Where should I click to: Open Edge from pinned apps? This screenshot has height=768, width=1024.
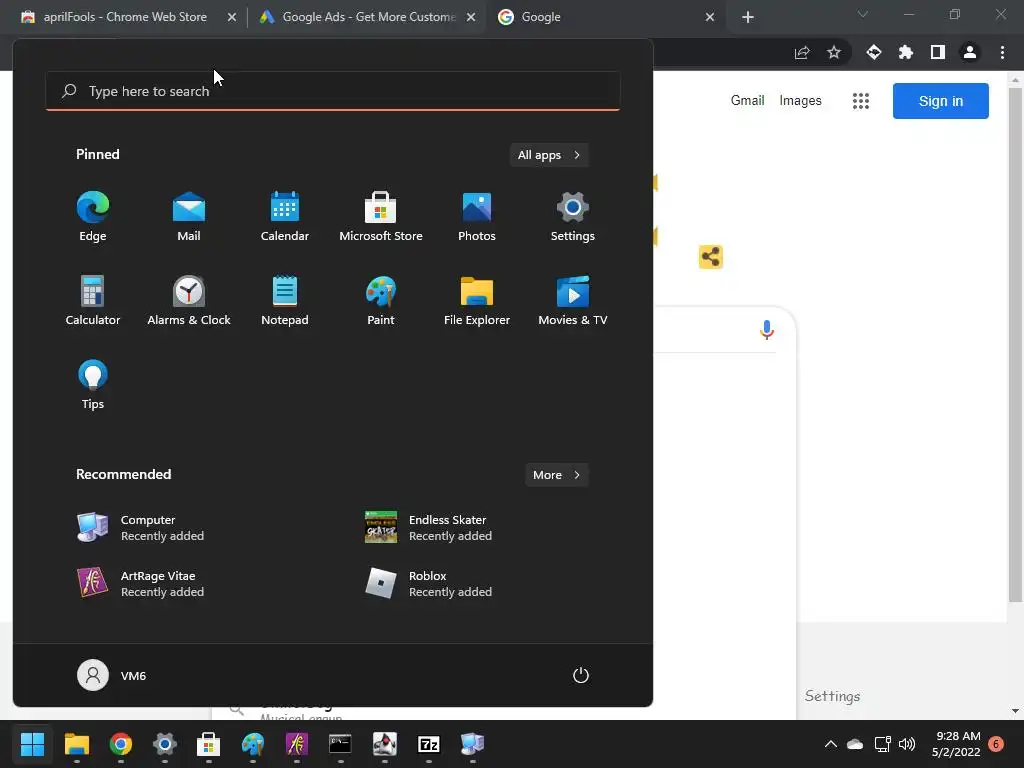coord(93,217)
